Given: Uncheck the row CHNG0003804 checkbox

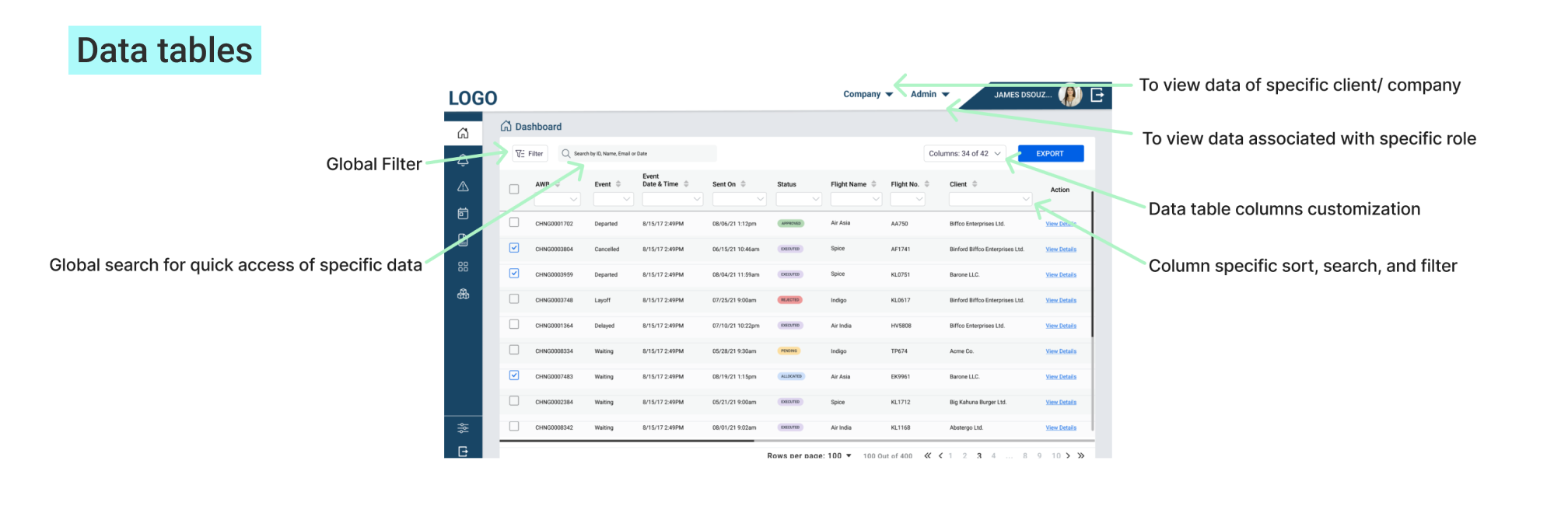Looking at the screenshot, I should pos(513,248).
